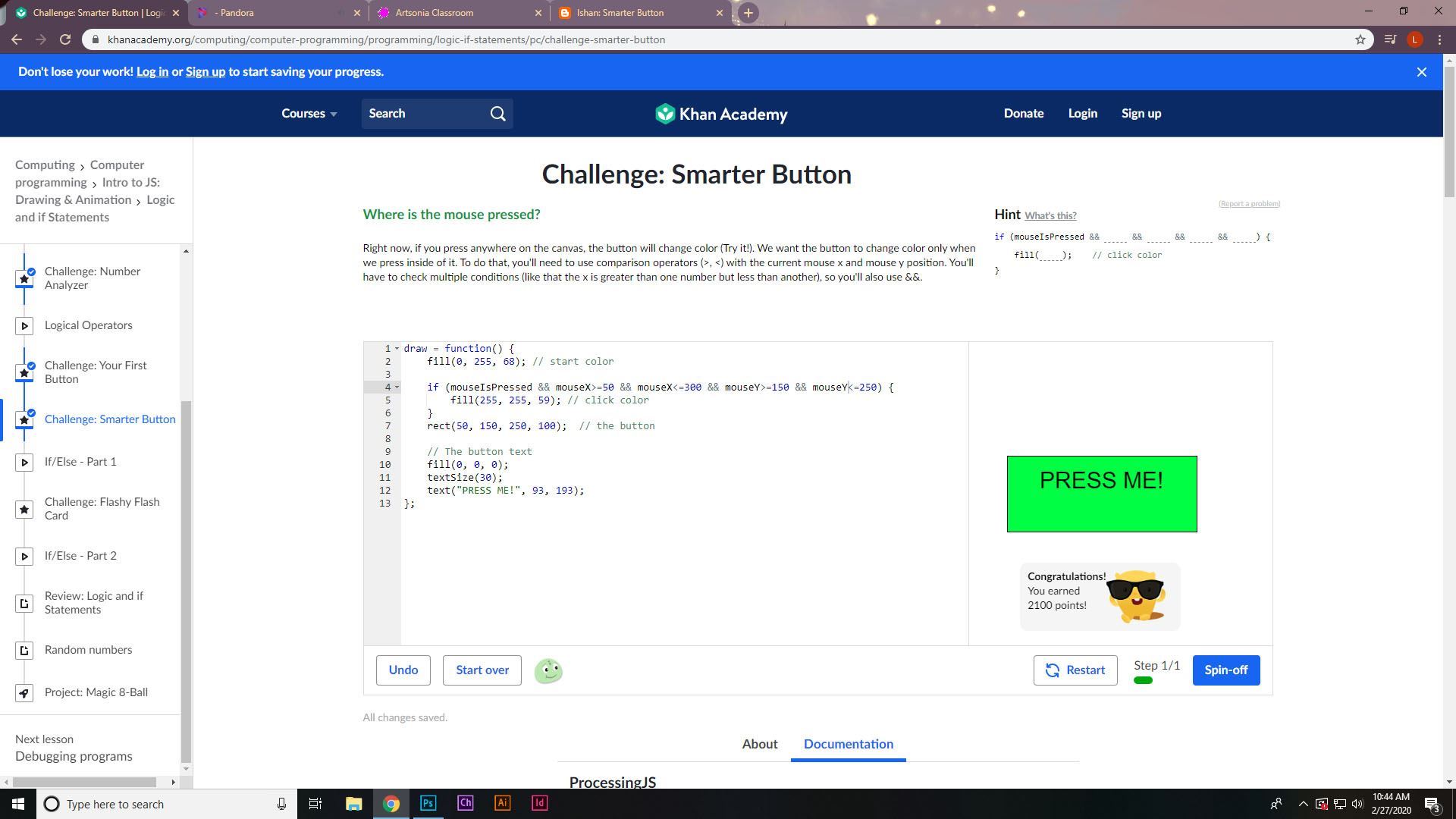This screenshot has width=1456, height=819.
Task: Click the Logical Operators video play icon
Action: (24, 326)
